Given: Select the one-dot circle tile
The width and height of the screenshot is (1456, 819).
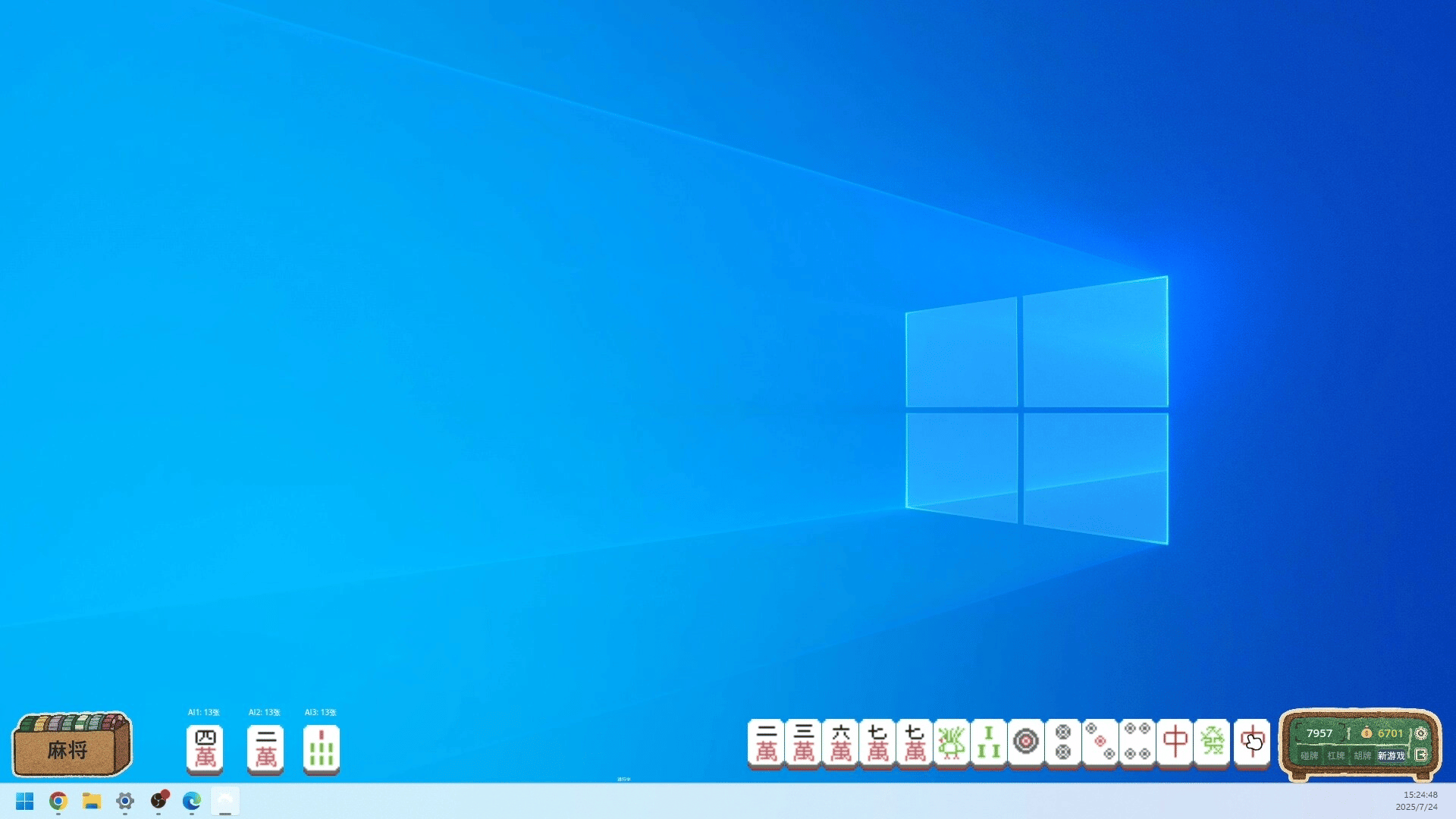Looking at the screenshot, I should 1026,743.
